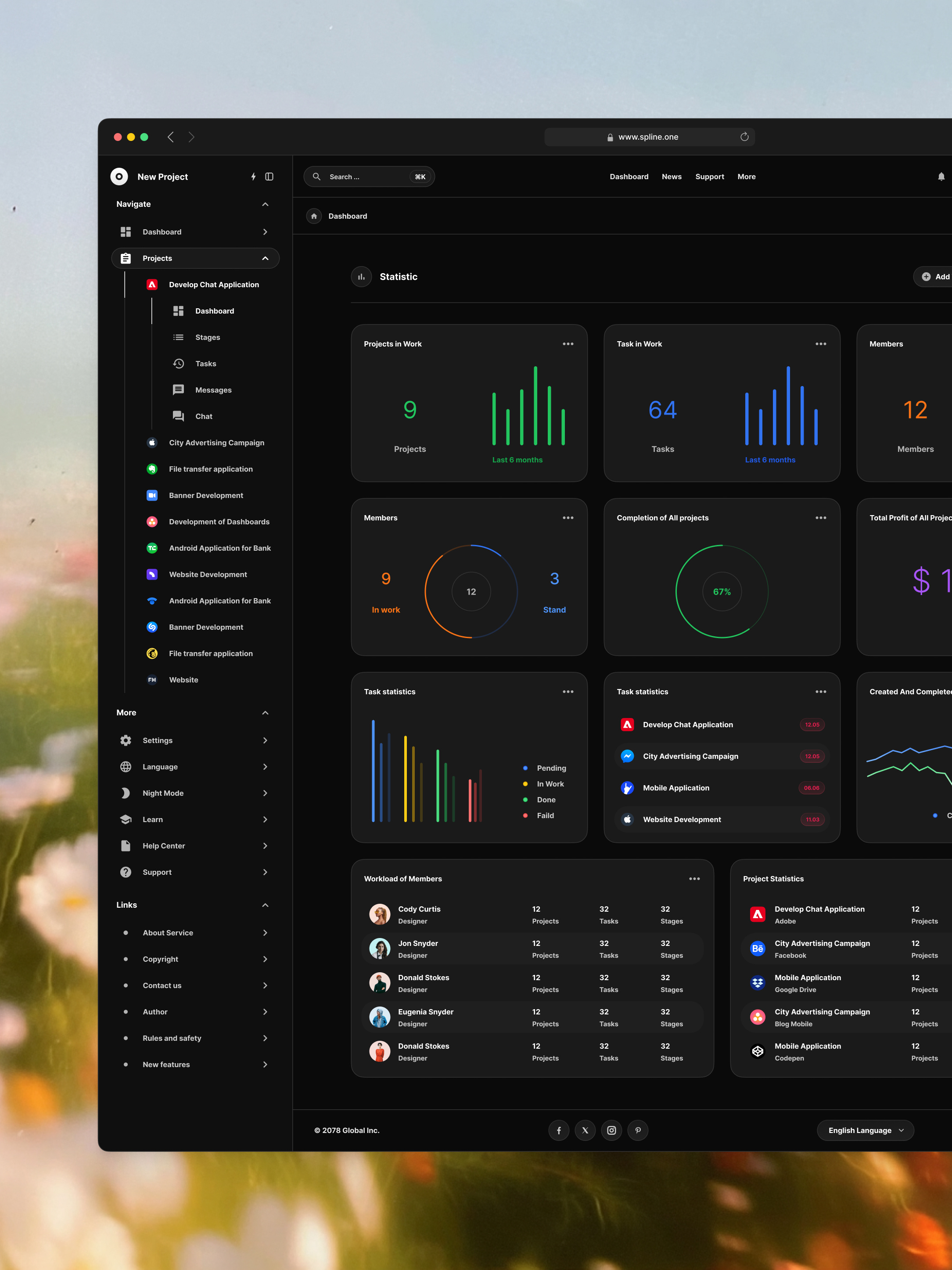This screenshot has height=1270, width=952.
Task: Open the News top navigation item
Action: pos(672,177)
